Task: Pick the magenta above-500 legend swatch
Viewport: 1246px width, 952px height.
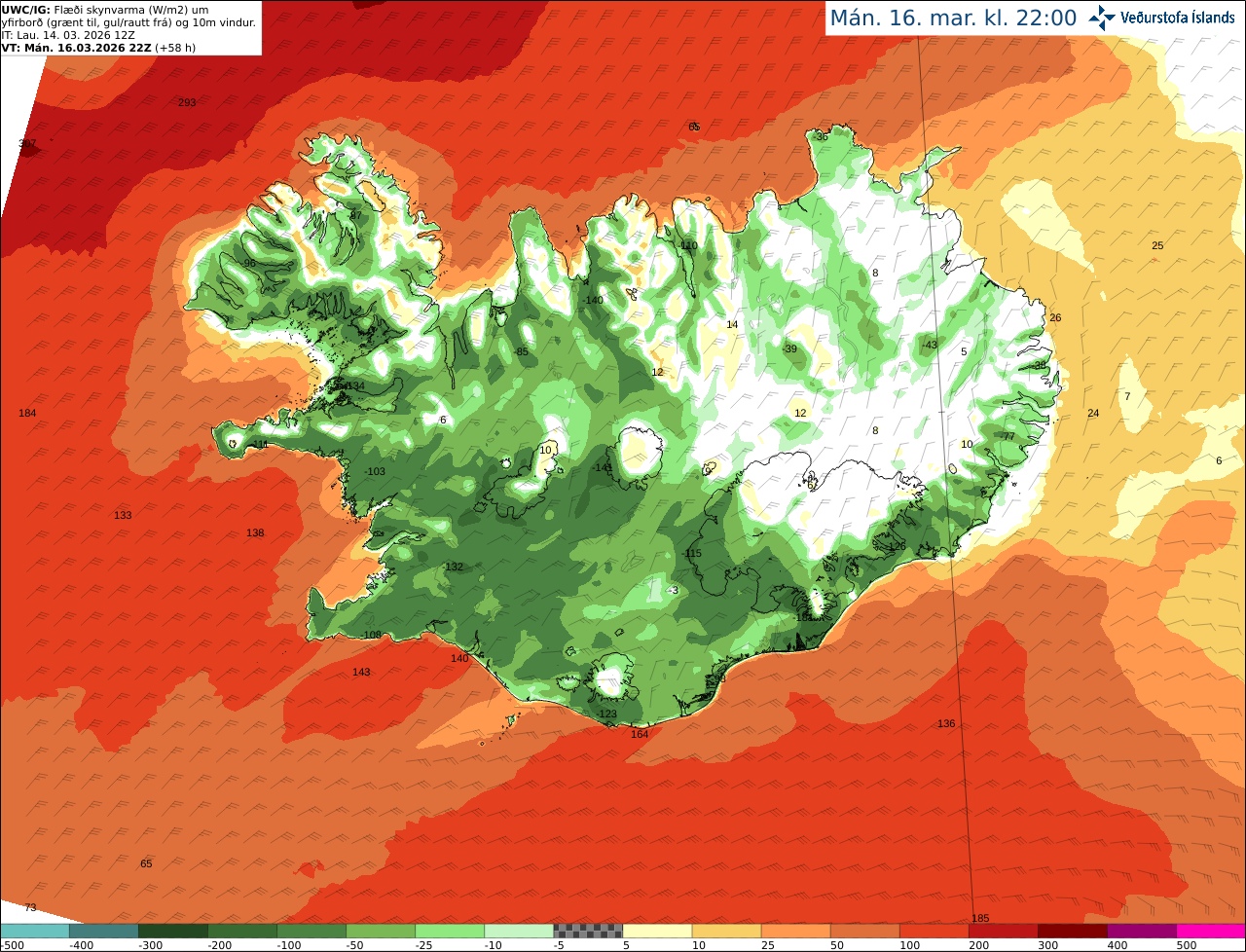Action: [1211, 931]
